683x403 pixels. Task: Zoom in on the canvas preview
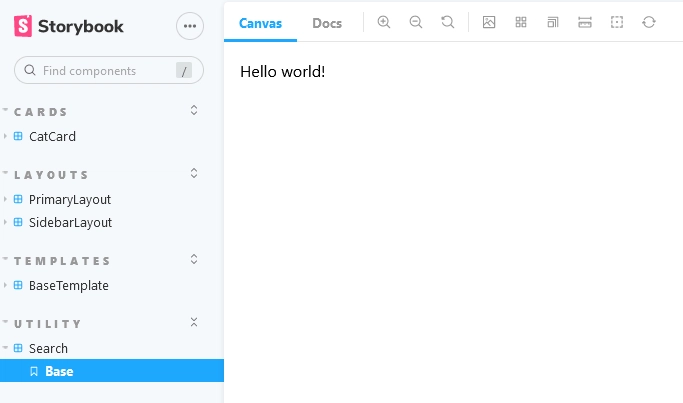click(384, 22)
